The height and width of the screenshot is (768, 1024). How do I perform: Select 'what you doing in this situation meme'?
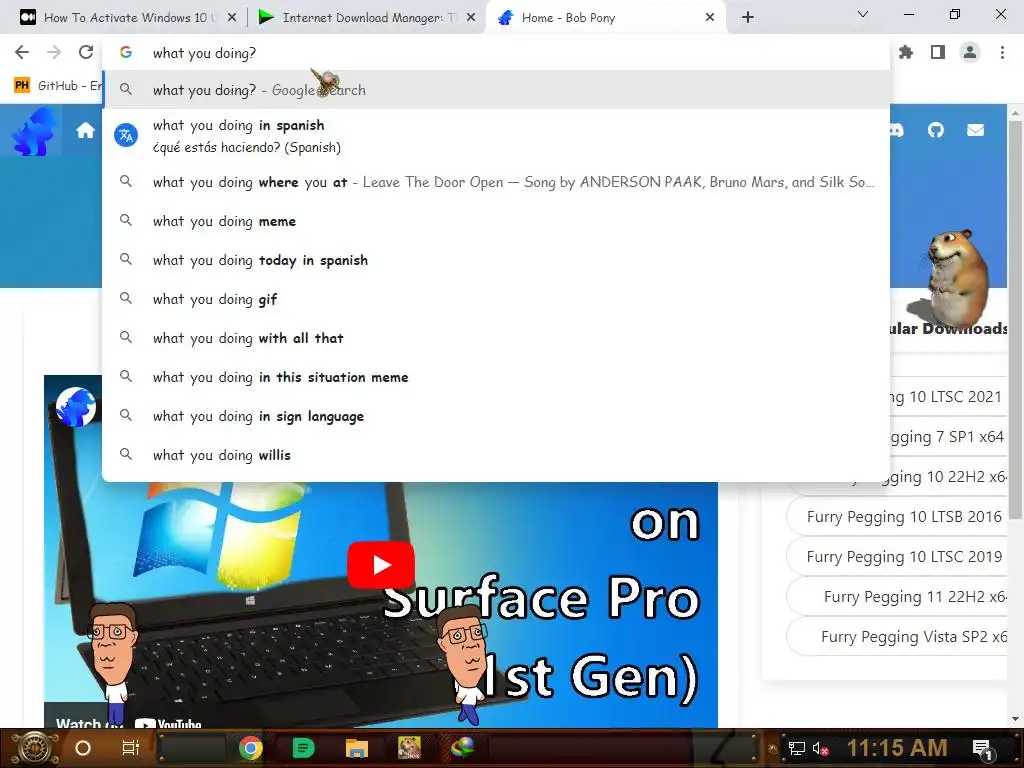click(x=496, y=377)
